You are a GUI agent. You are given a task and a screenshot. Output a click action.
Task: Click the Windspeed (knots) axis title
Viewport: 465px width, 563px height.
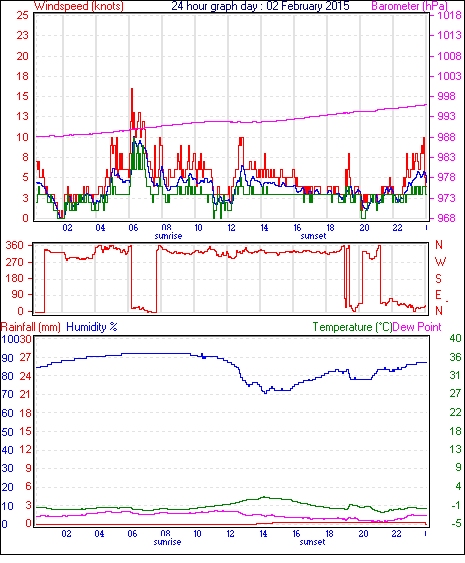point(79,6)
